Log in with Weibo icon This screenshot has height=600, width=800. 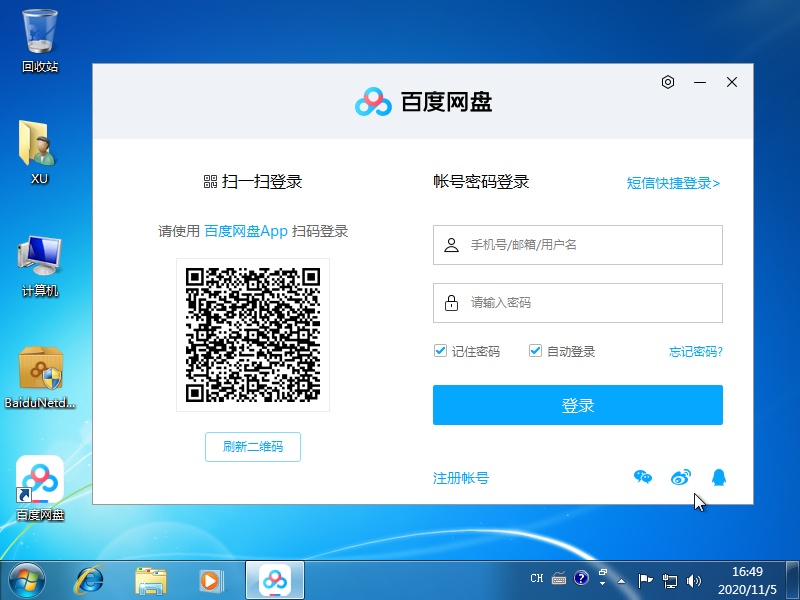coord(681,478)
